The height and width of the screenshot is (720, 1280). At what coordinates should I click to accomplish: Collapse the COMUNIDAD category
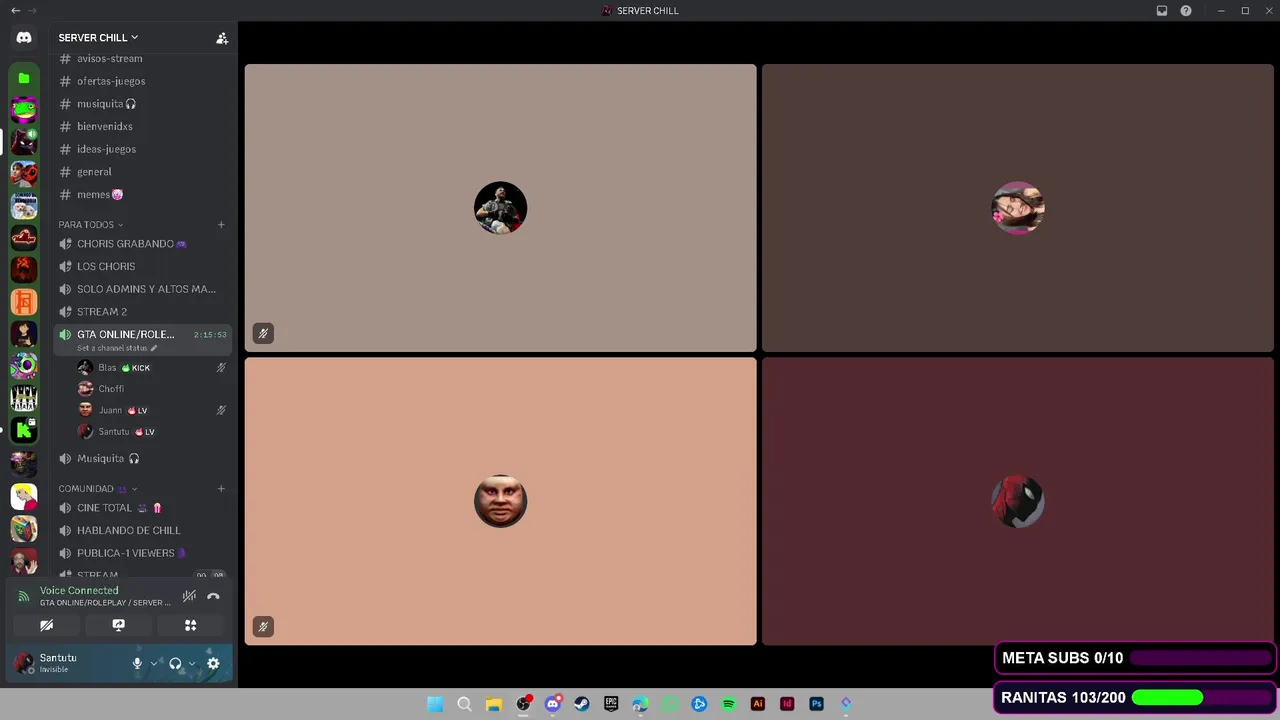pos(98,489)
